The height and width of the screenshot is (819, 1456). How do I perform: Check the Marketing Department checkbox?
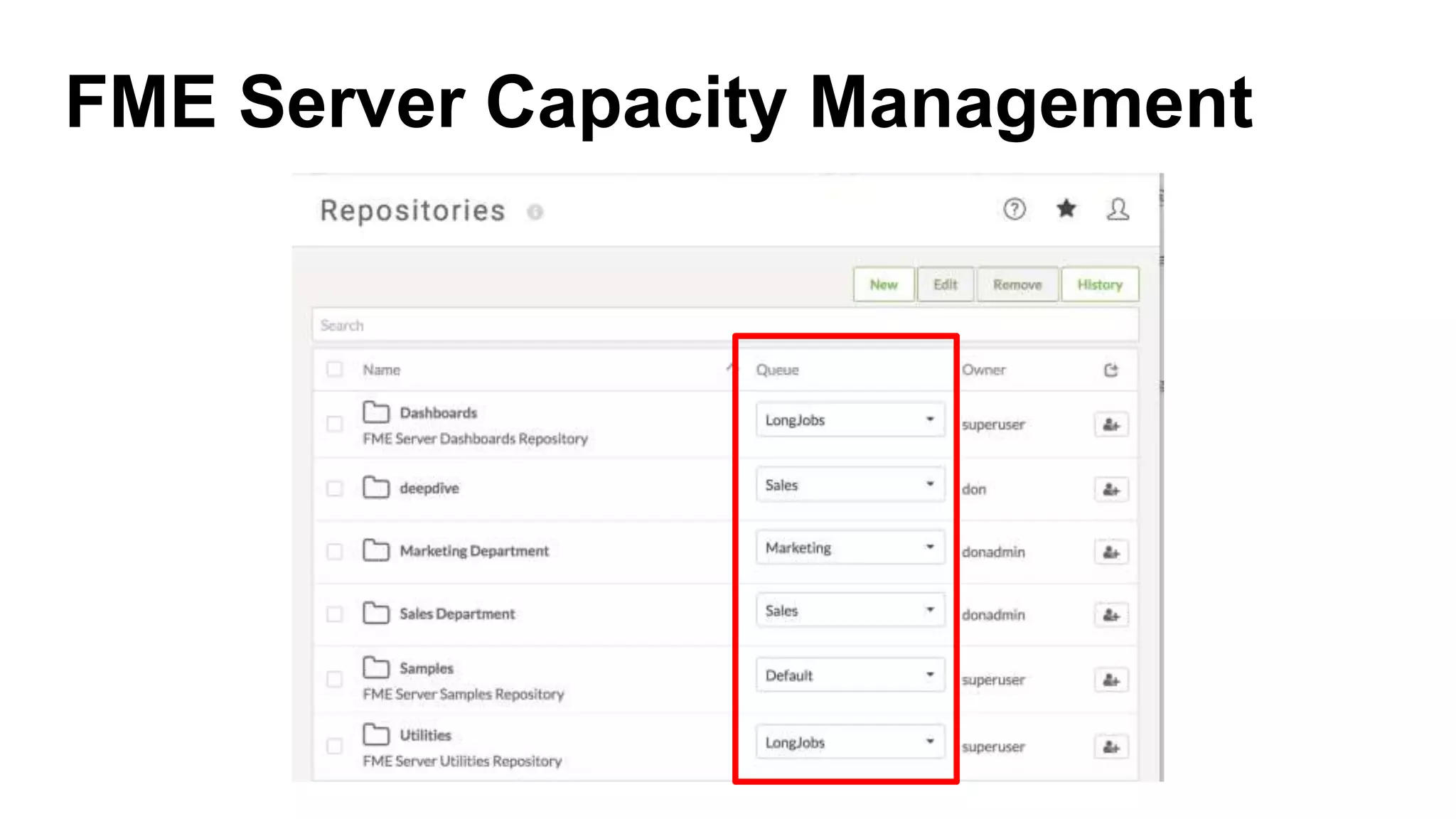coord(334,551)
